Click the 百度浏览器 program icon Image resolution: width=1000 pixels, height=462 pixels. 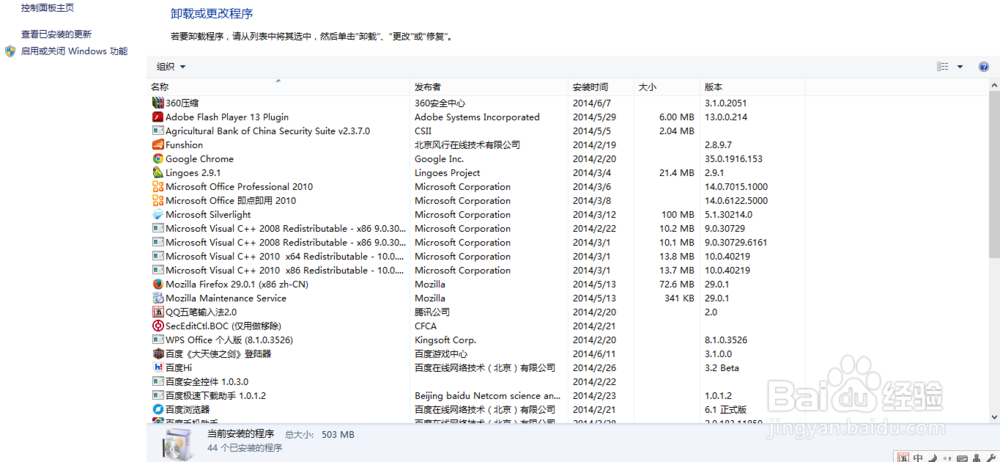click(x=158, y=410)
